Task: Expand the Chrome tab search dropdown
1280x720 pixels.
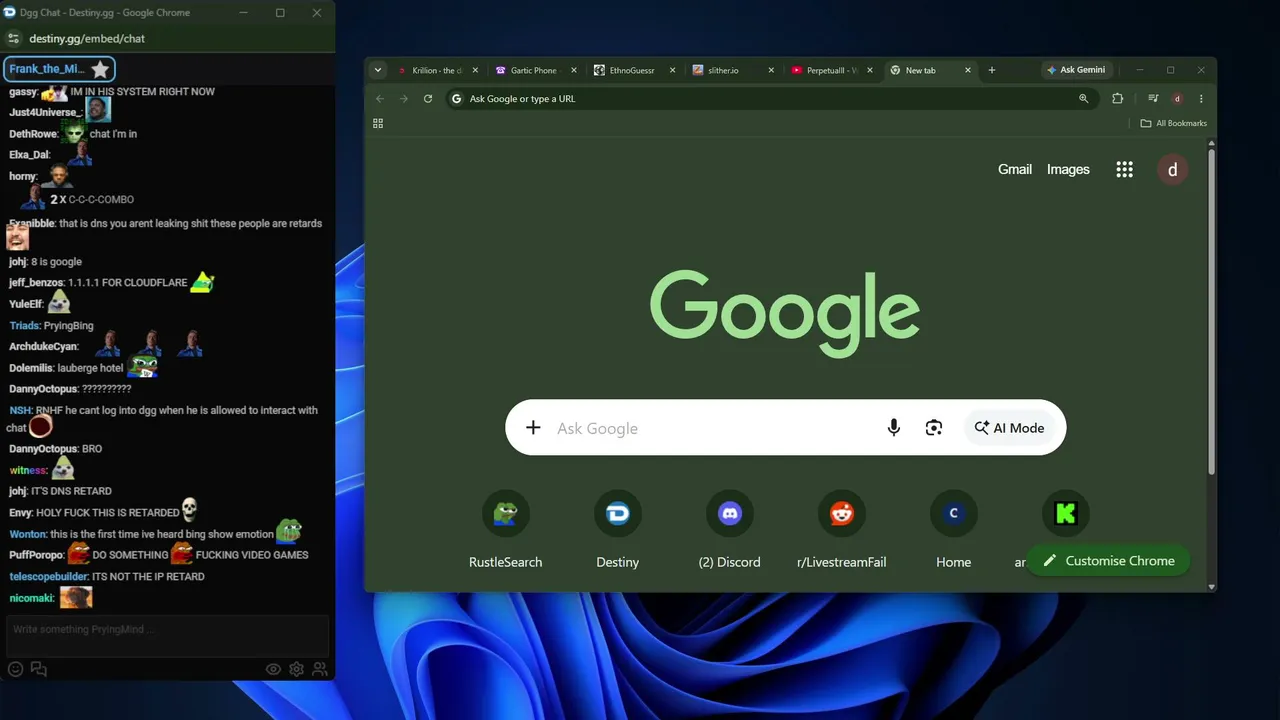Action: pyautogui.click(x=377, y=70)
